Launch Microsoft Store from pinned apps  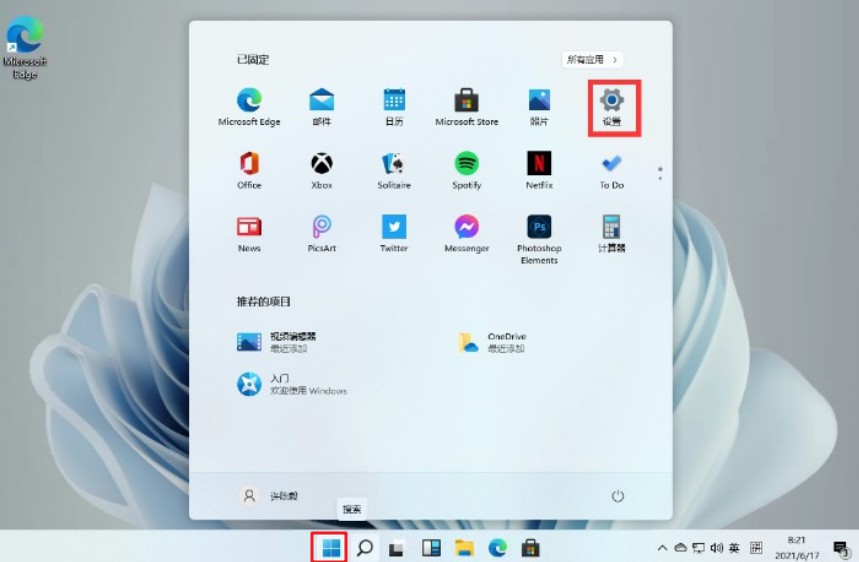click(467, 107)
